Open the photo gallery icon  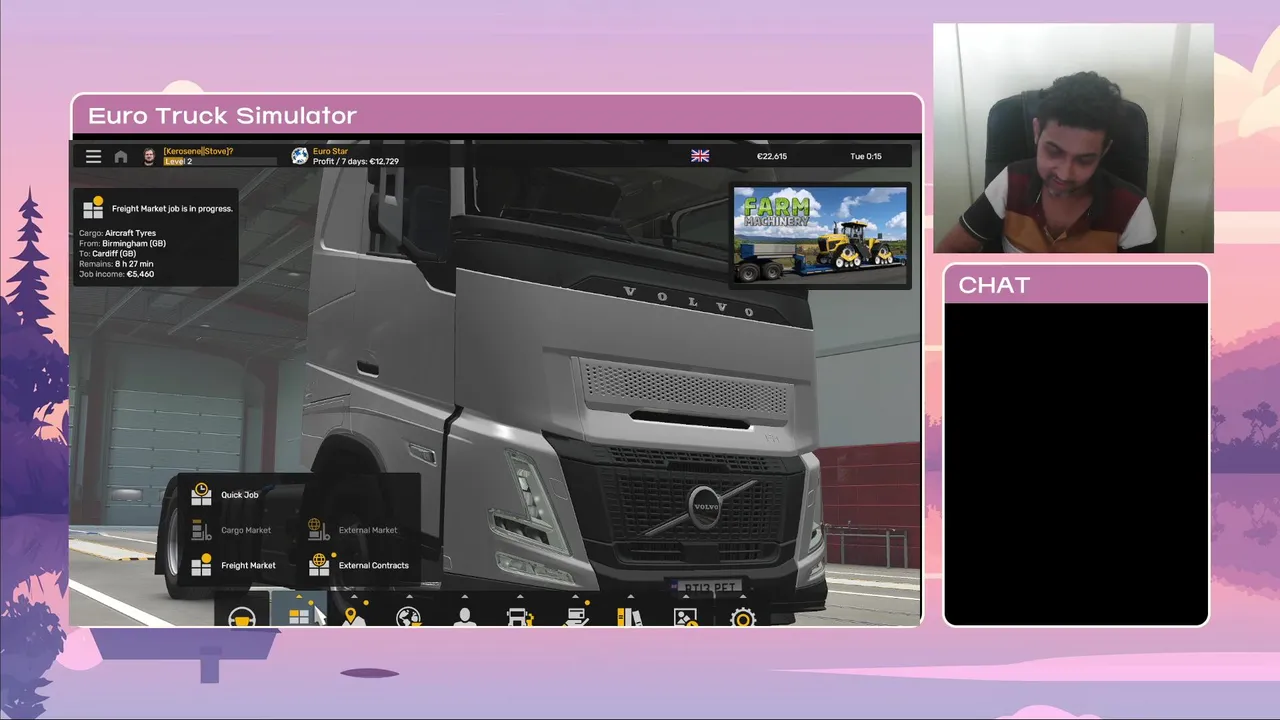pos(685,617)
